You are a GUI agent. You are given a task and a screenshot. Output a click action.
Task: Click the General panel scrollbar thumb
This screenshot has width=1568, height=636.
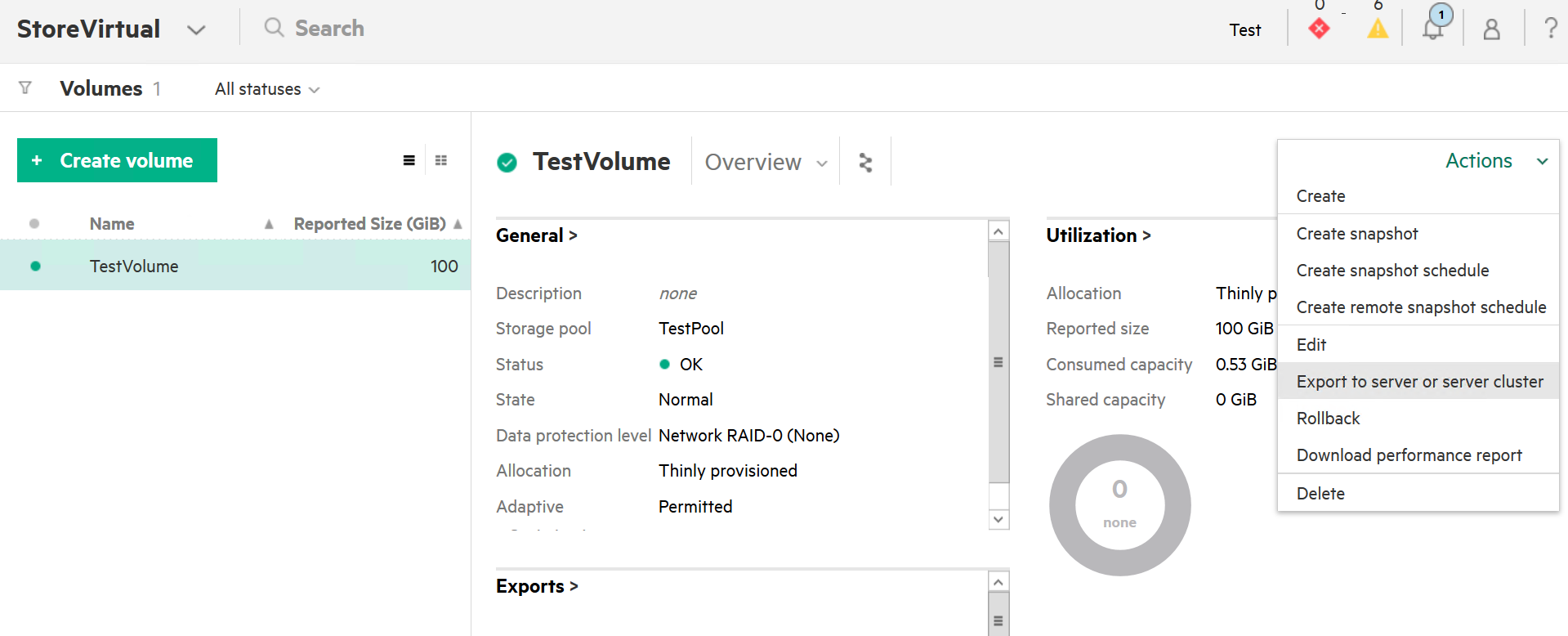coord(998,362)
